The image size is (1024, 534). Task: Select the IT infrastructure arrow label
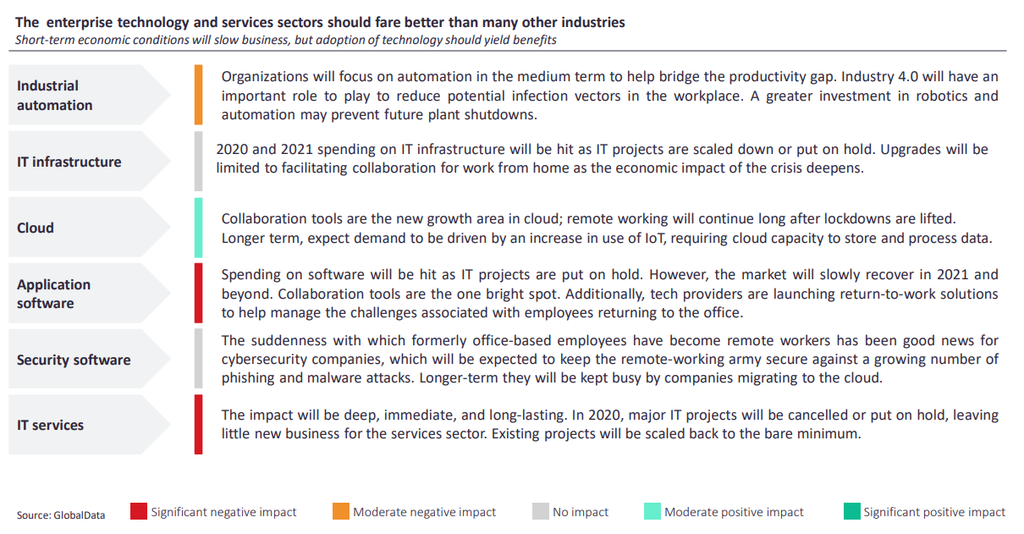(x=89, y=161)
